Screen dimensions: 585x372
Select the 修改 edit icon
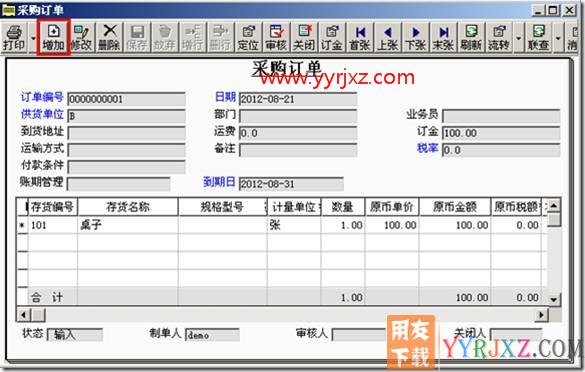click(81, 38)
